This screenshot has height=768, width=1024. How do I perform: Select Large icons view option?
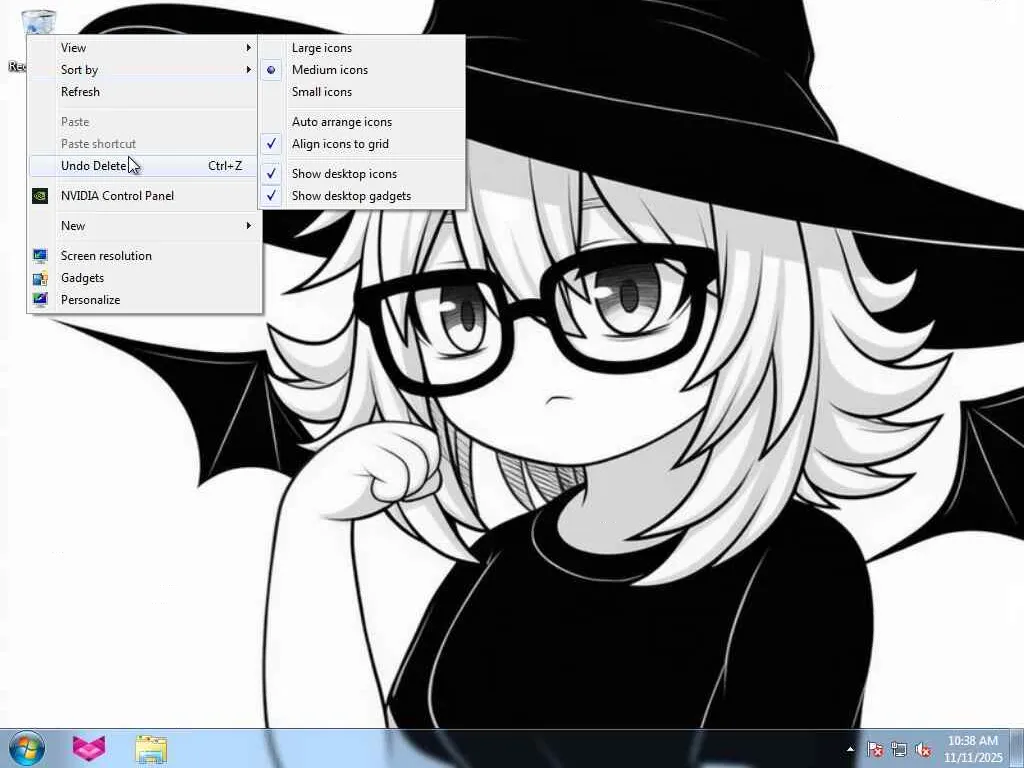coord(362,48)
